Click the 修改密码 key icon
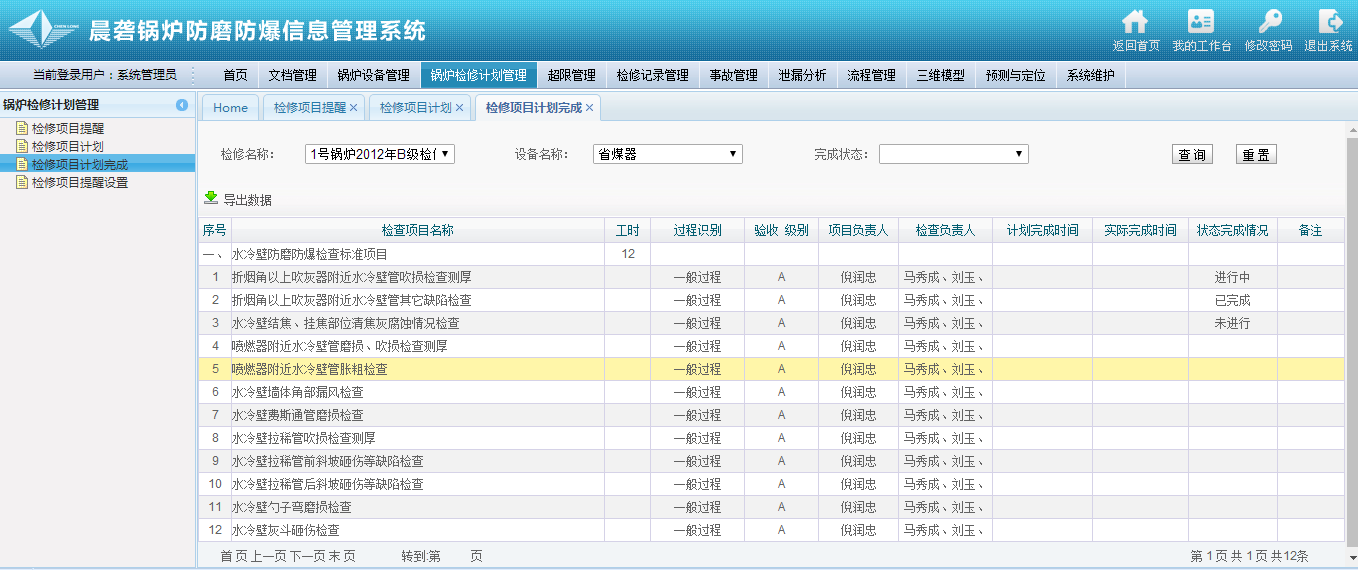The width and height of the screenshot is (1358, 570). click(1268, 22)
